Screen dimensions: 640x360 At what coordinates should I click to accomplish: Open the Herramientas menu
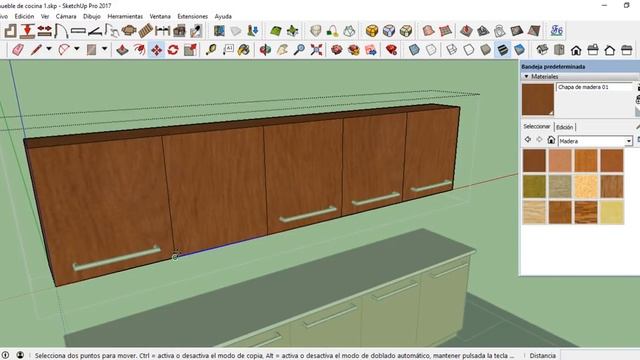click(125, 16)
